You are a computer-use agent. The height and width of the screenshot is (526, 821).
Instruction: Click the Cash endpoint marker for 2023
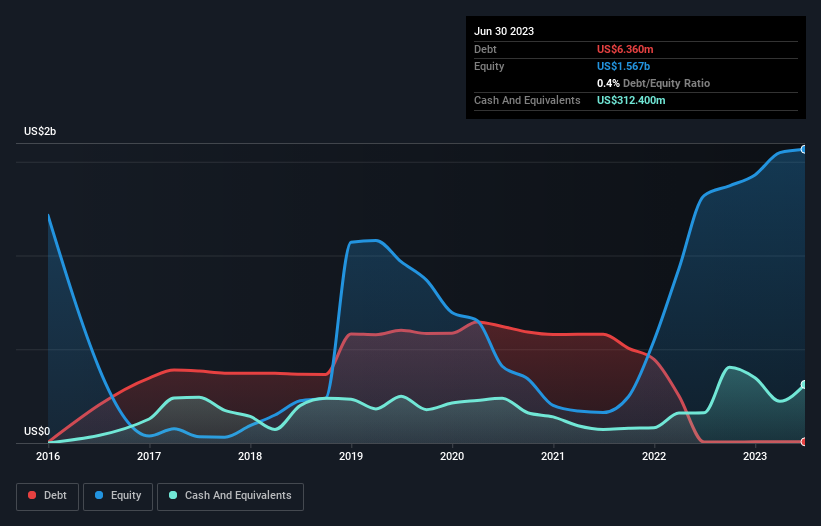(x=804, y=385)
